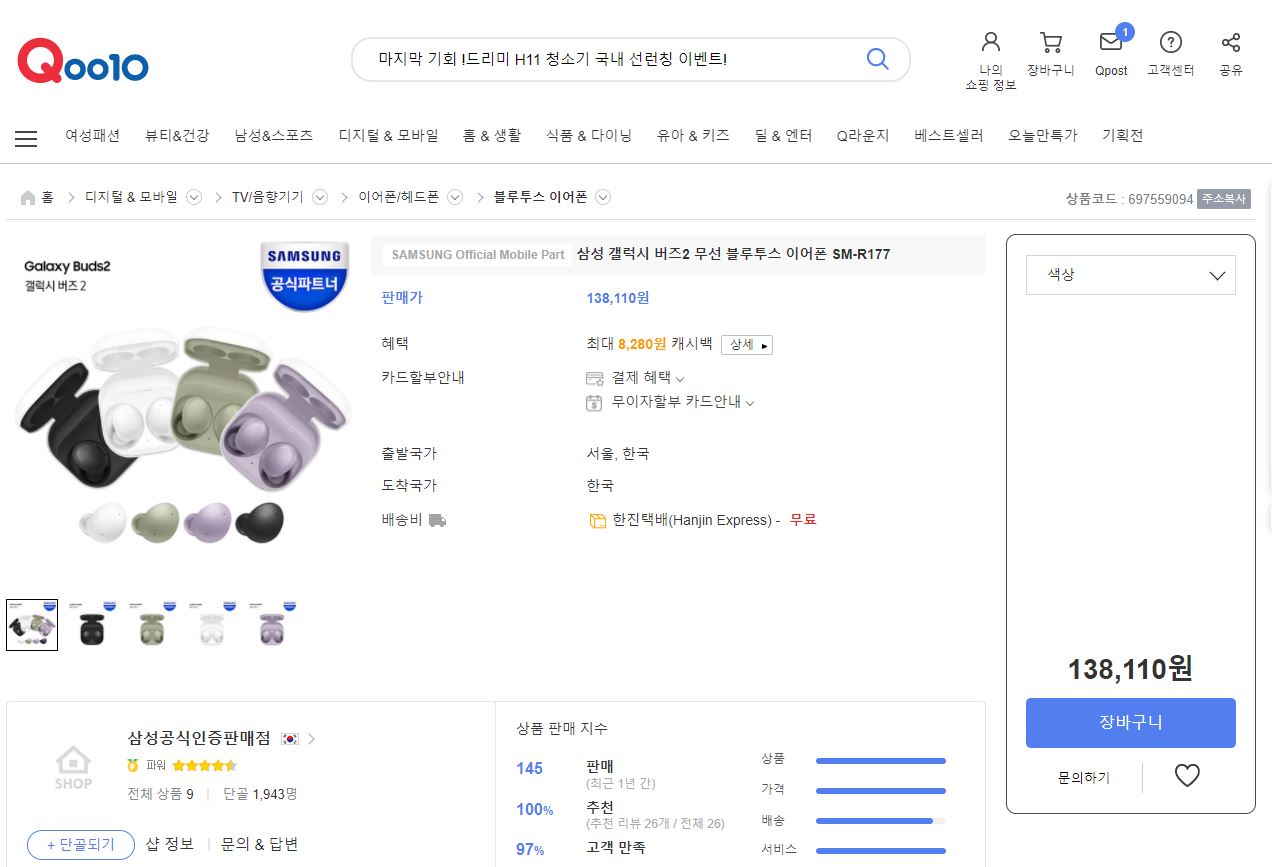This screenshot has width=1272, height=867.
Task: Open 샵 정보 link
Action: click(170, 844)
